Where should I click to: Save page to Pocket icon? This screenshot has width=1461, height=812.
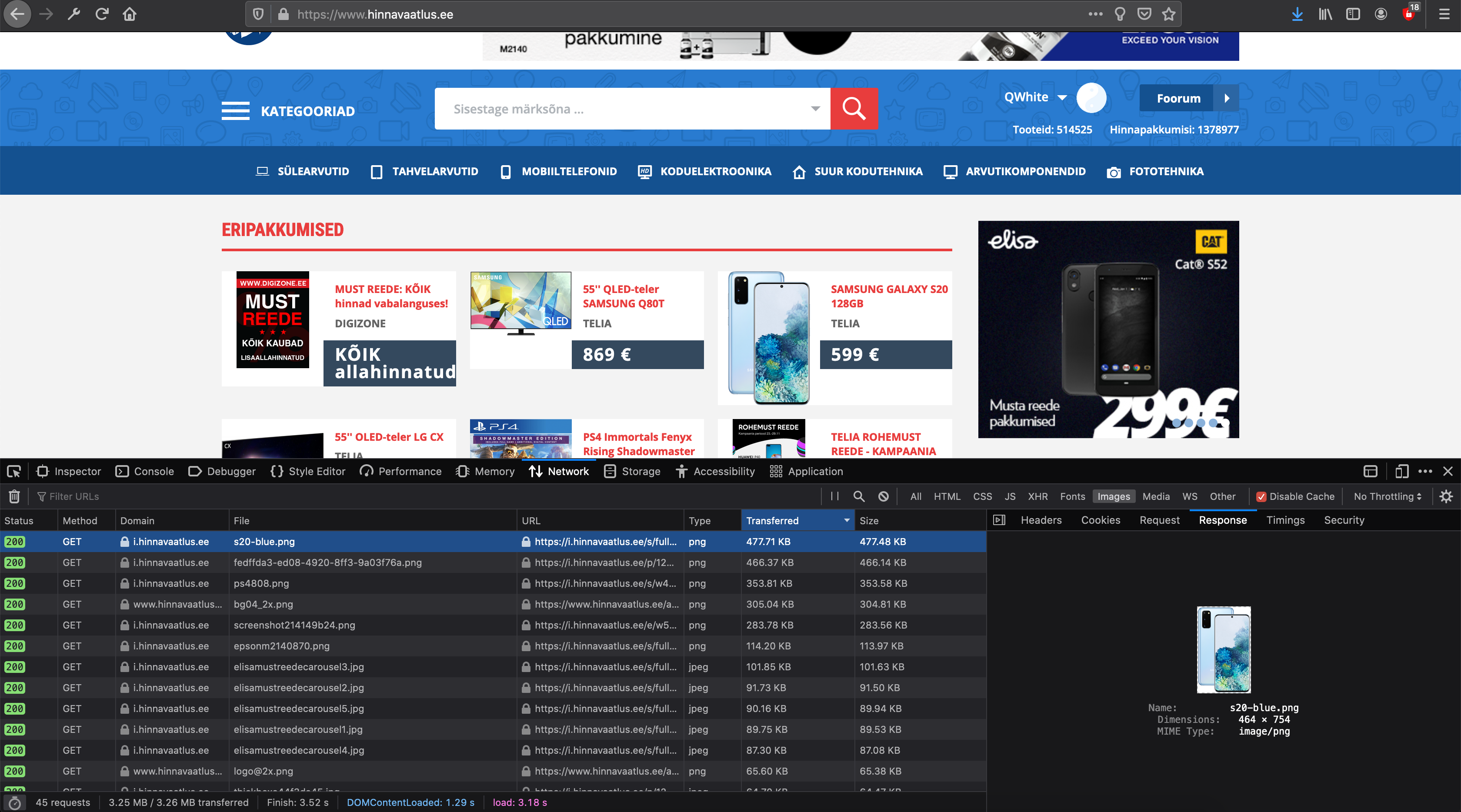1144,14
